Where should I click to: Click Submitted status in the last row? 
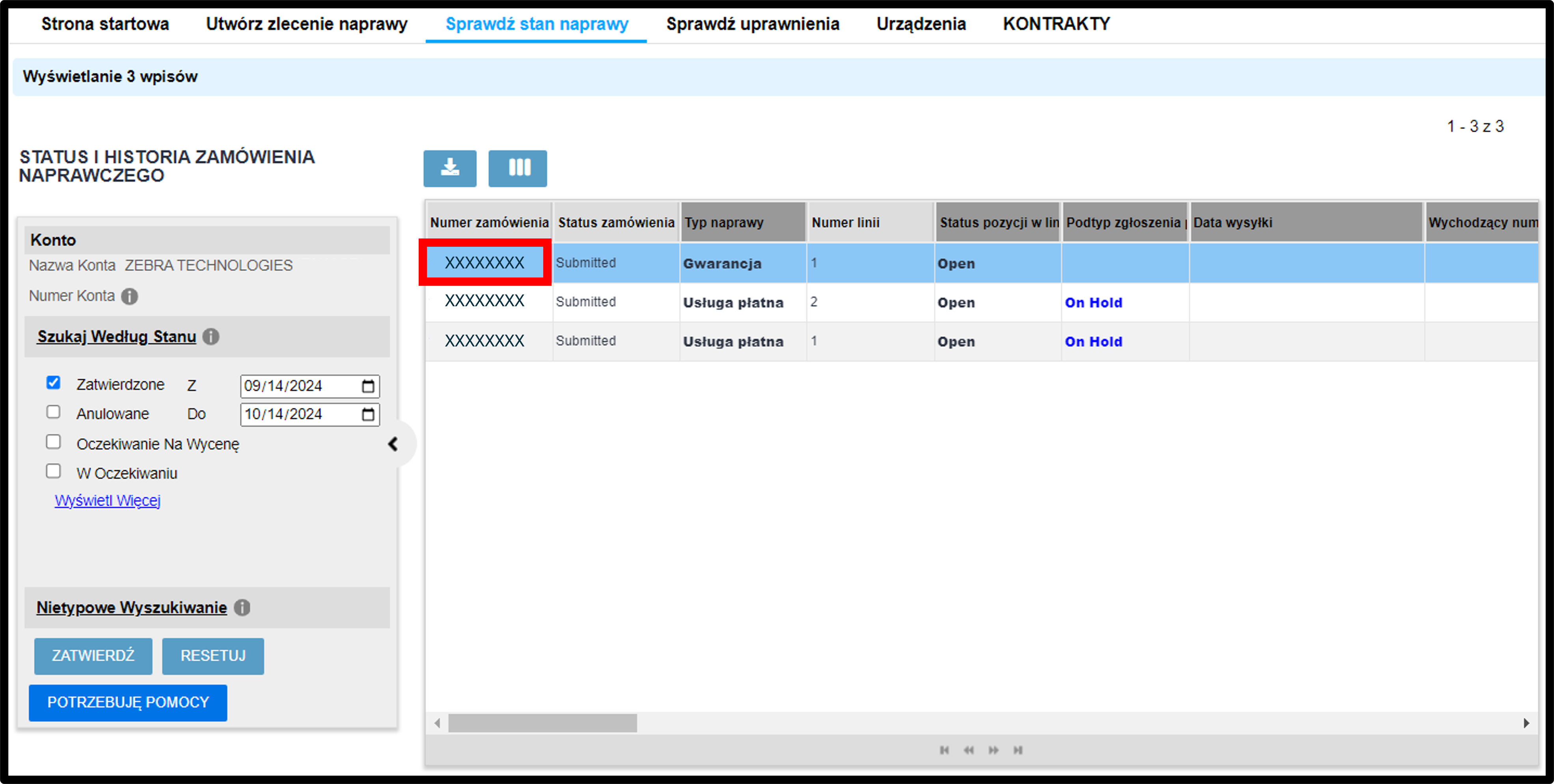coord(586,341)
